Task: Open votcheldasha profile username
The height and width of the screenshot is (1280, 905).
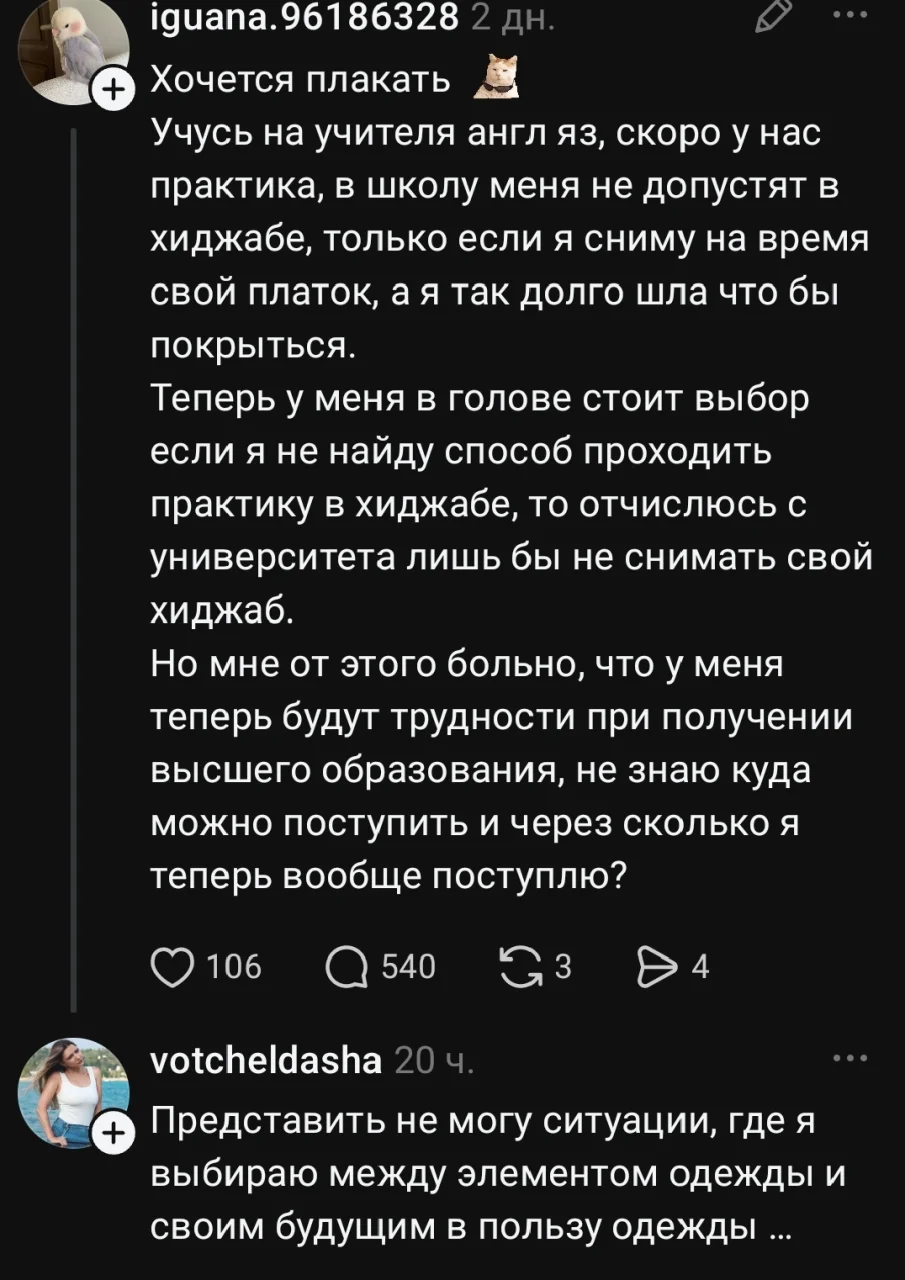Action: tap(265, 1060)
